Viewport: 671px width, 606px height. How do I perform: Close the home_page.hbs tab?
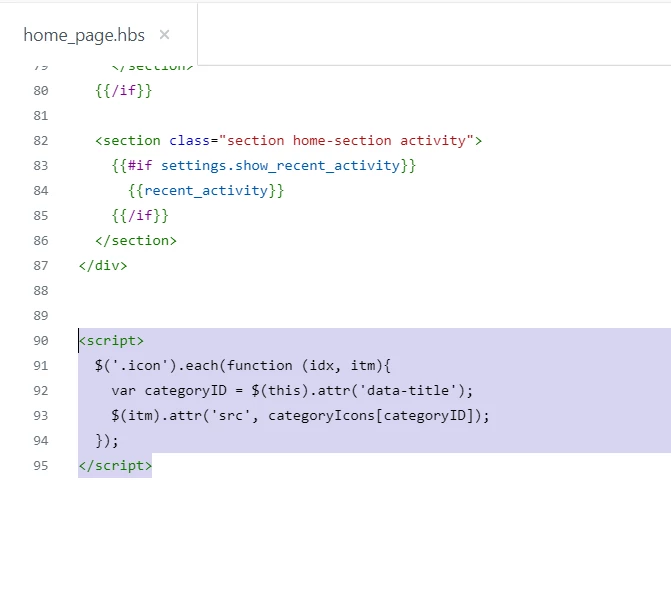coord(164,34)
